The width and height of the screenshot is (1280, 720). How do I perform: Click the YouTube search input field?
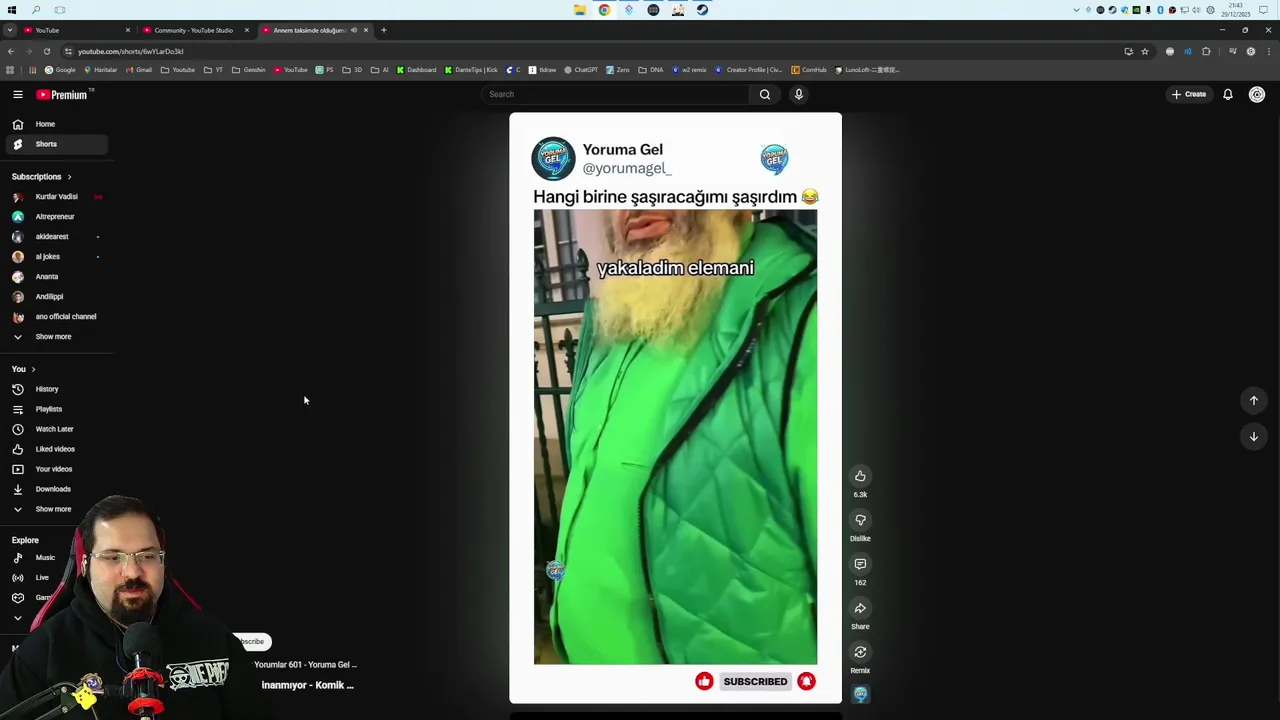pyautogui.click(x=615, y=94)
